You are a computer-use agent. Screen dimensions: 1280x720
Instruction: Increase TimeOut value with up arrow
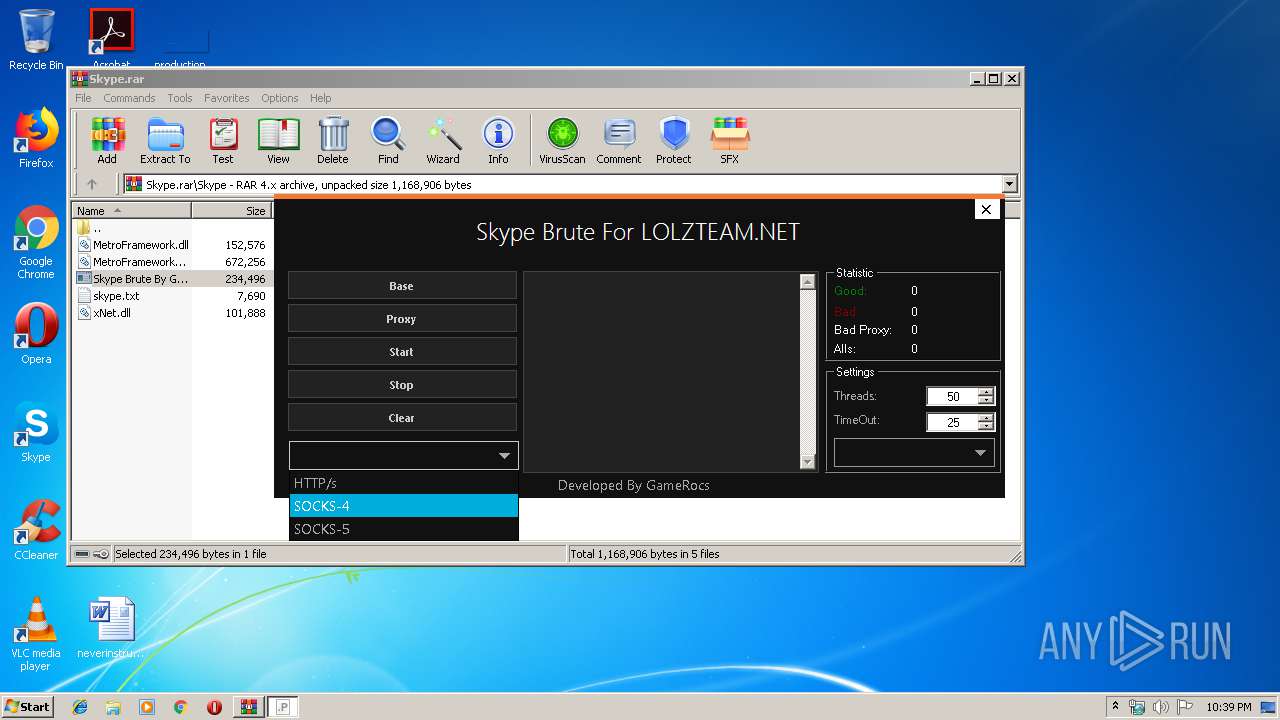click(x=986, y=418)
